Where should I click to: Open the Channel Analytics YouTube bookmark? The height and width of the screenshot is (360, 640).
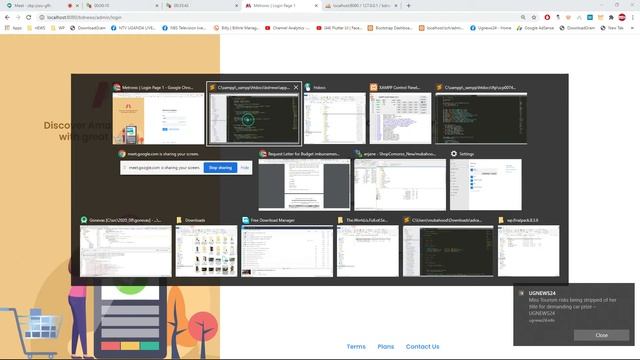tap(287, 28)
